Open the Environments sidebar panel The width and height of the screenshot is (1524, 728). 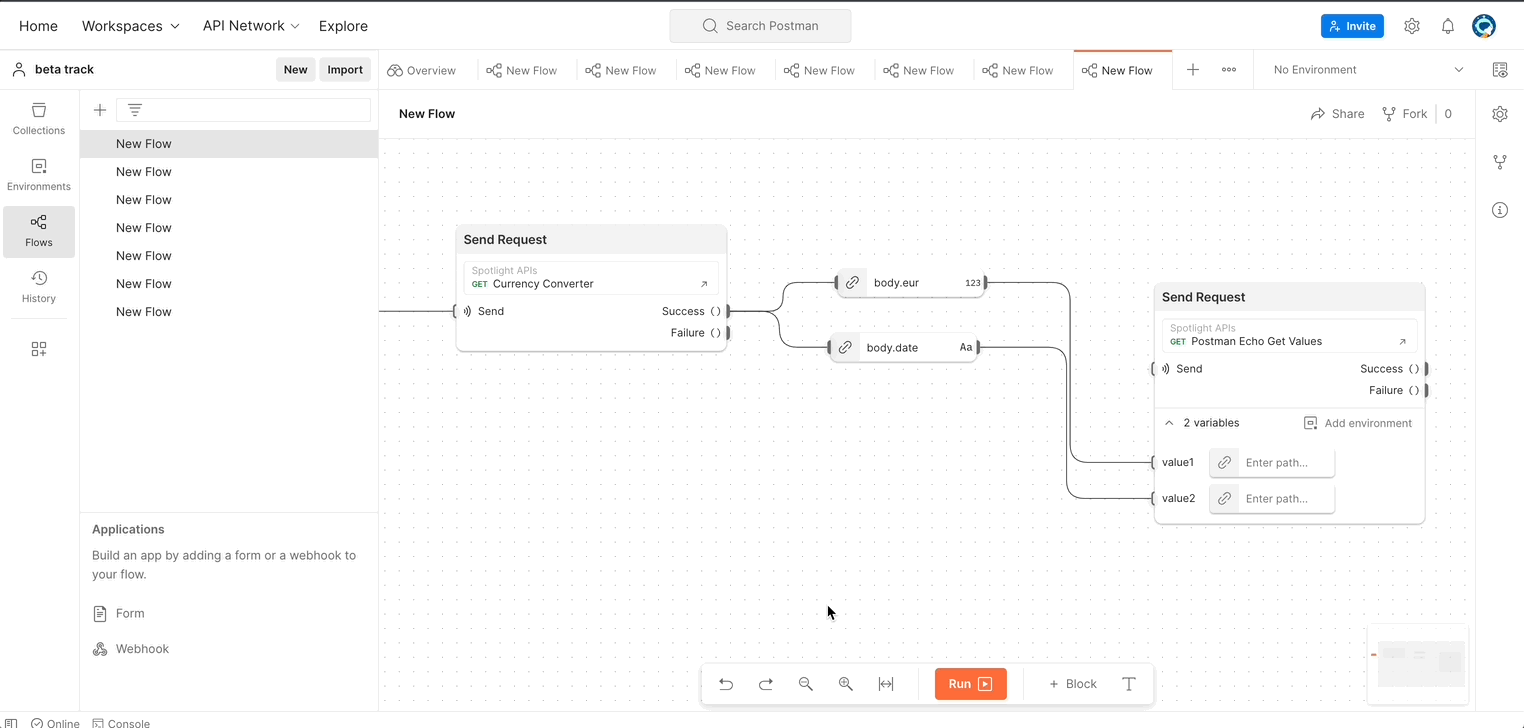[39, 176]
